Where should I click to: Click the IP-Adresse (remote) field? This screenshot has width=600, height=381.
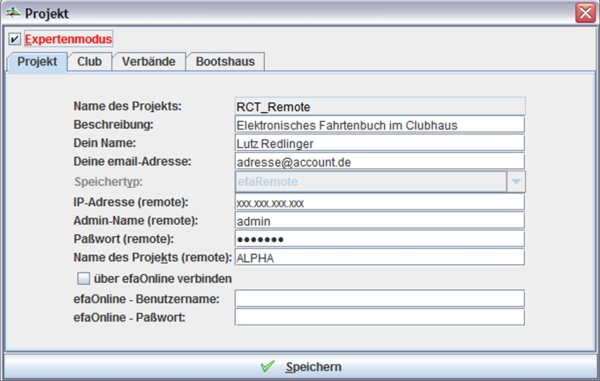tap(380, 202)
